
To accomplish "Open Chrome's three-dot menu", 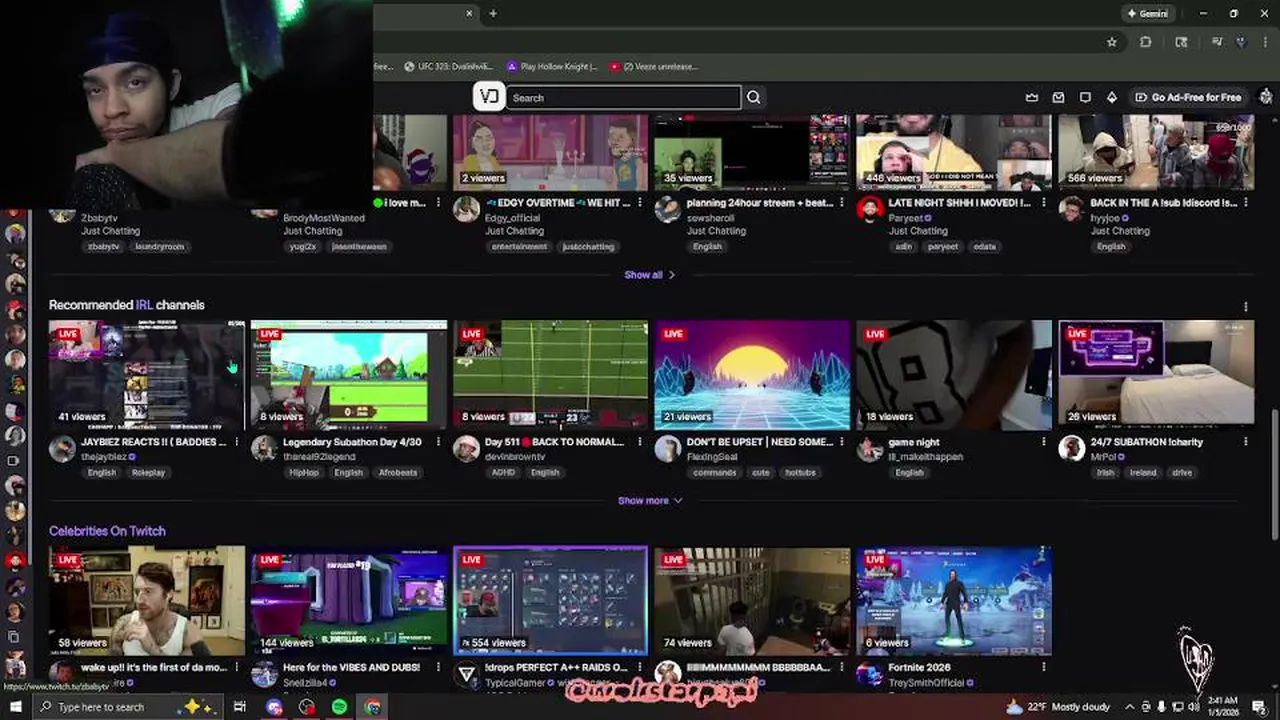I will click(1265, 42).
